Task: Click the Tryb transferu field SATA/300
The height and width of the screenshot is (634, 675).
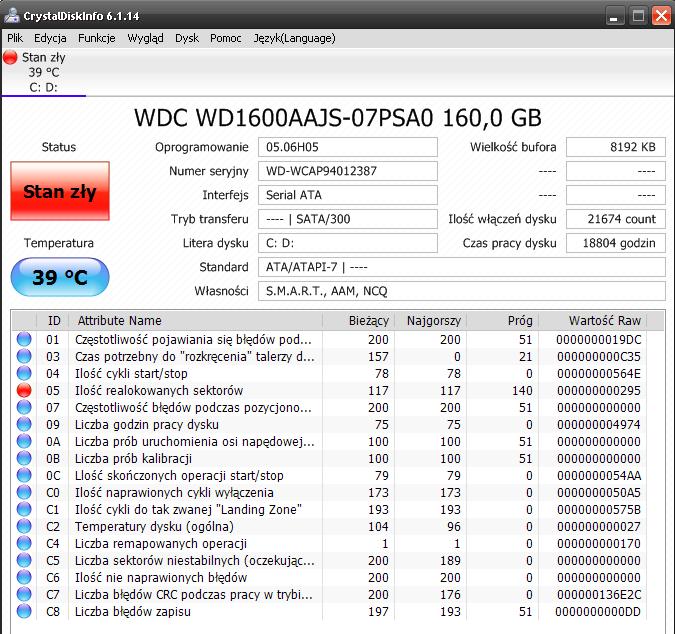Action: point(348,219)
